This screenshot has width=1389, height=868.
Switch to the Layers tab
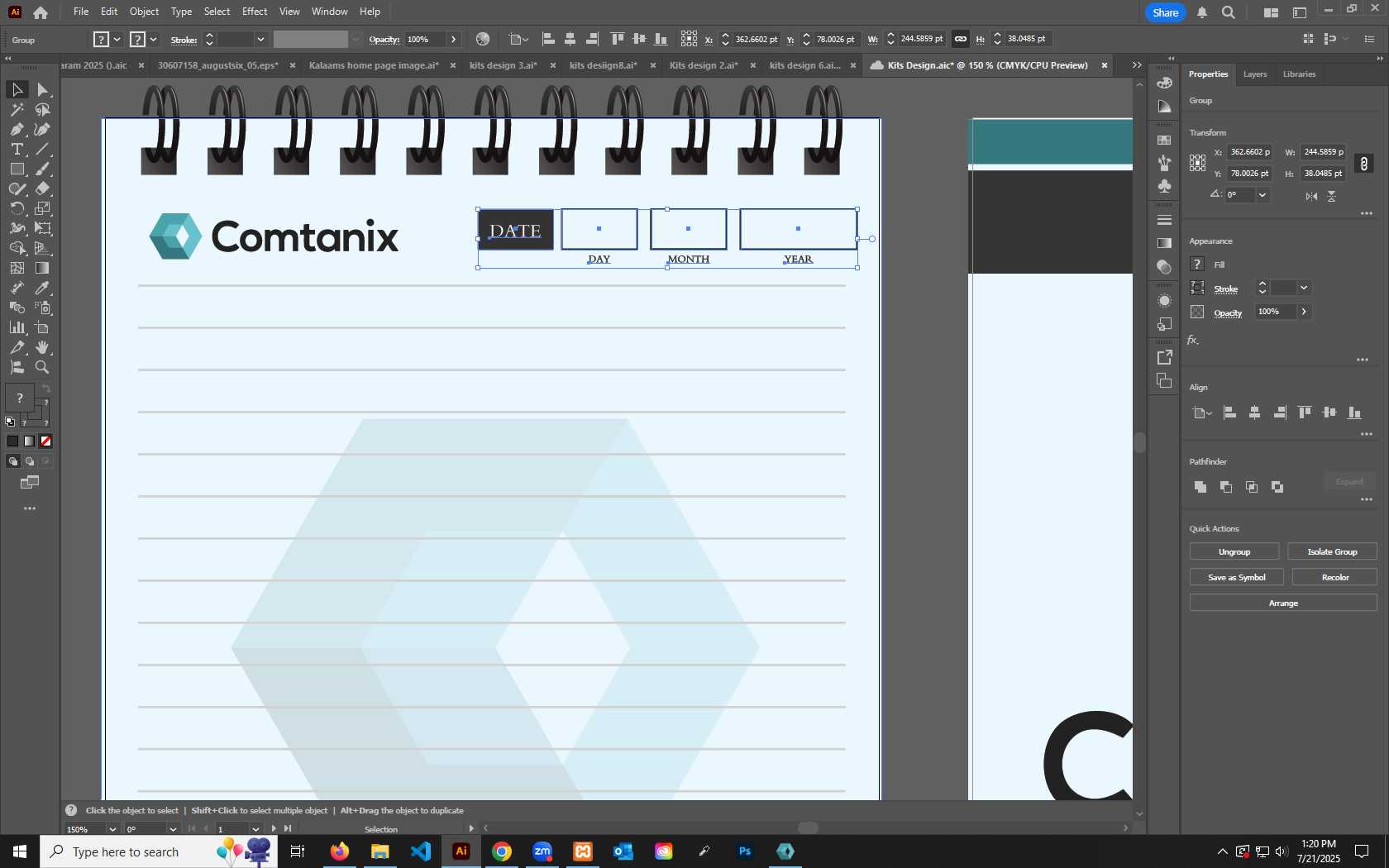1254,74
